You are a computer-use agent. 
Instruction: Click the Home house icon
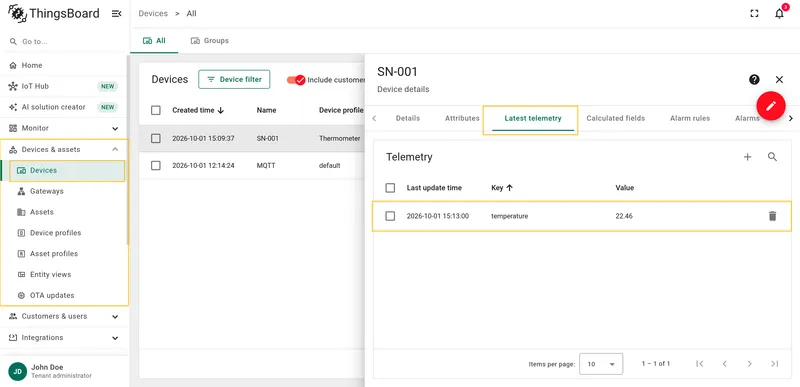coord(13,65)
